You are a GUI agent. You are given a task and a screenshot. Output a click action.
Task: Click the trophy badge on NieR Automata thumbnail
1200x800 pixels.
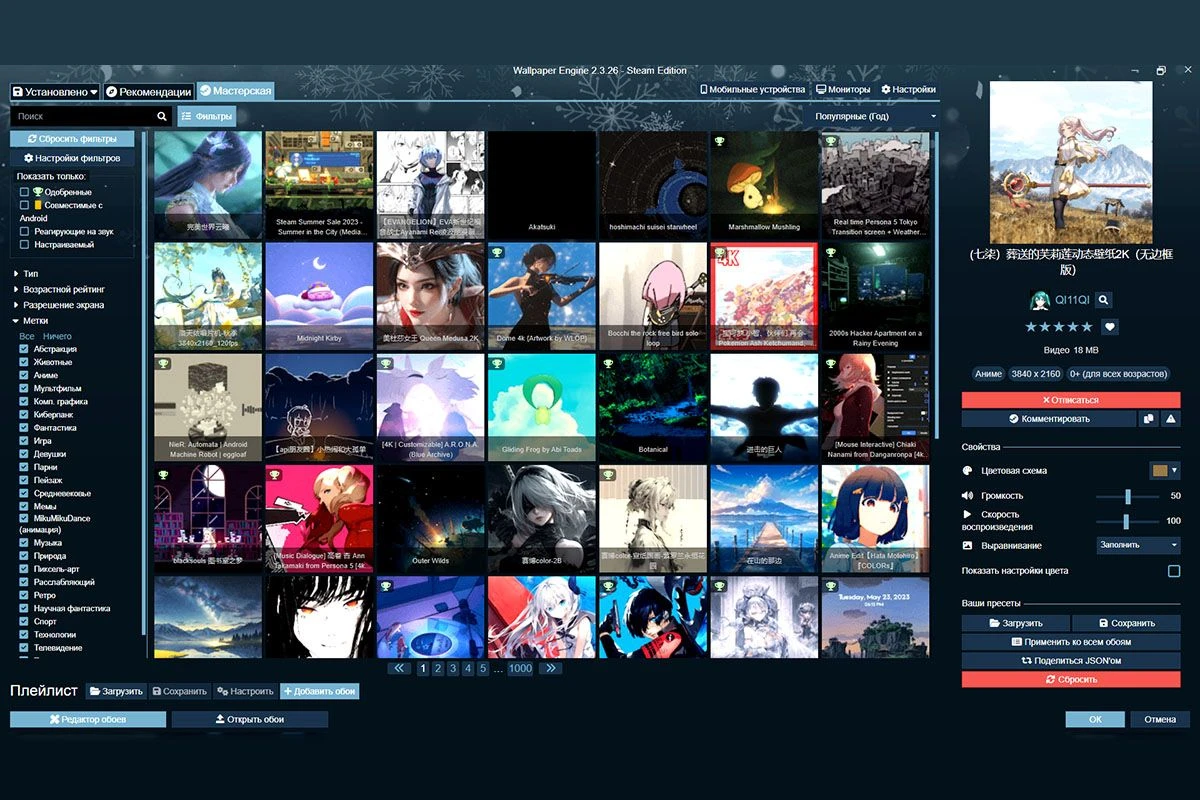point(163,364)
